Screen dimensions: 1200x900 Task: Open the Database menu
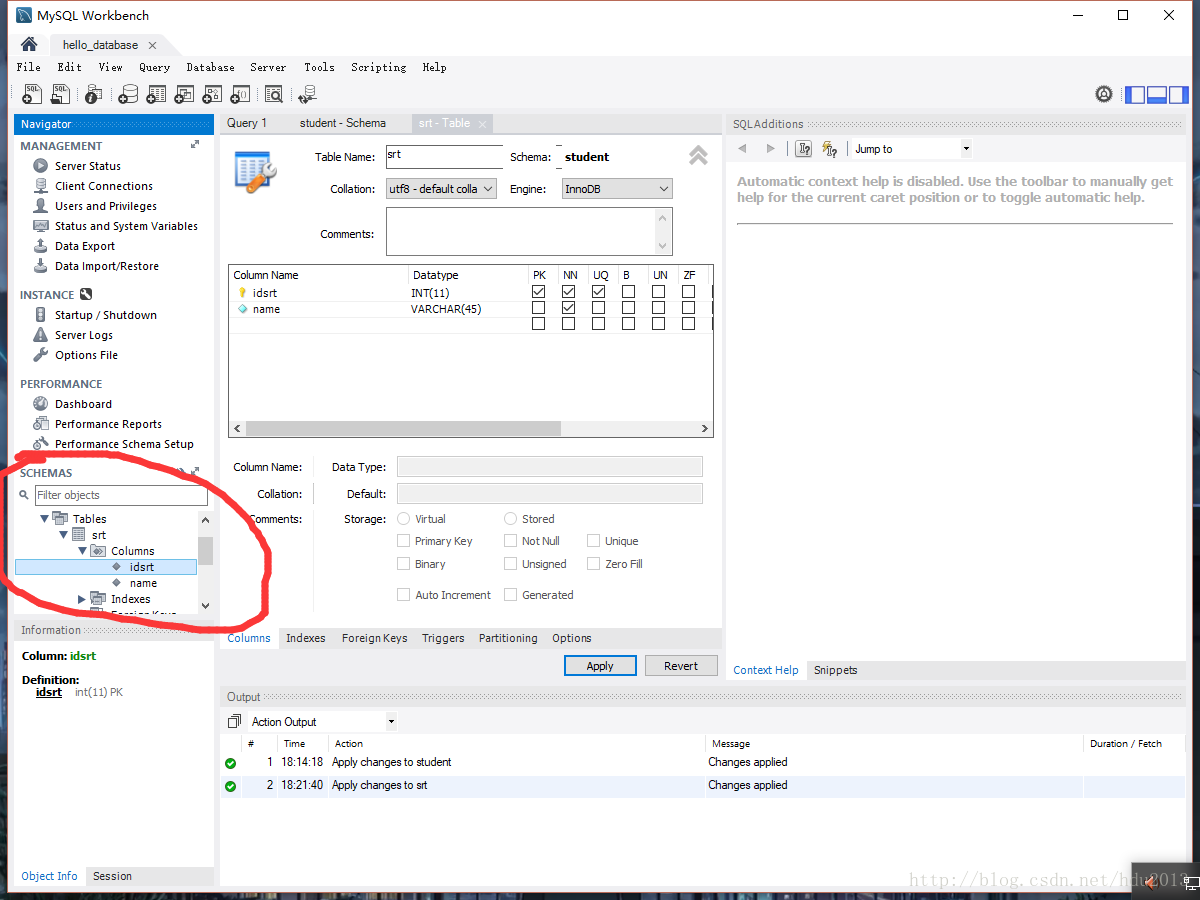pos(210,67)
